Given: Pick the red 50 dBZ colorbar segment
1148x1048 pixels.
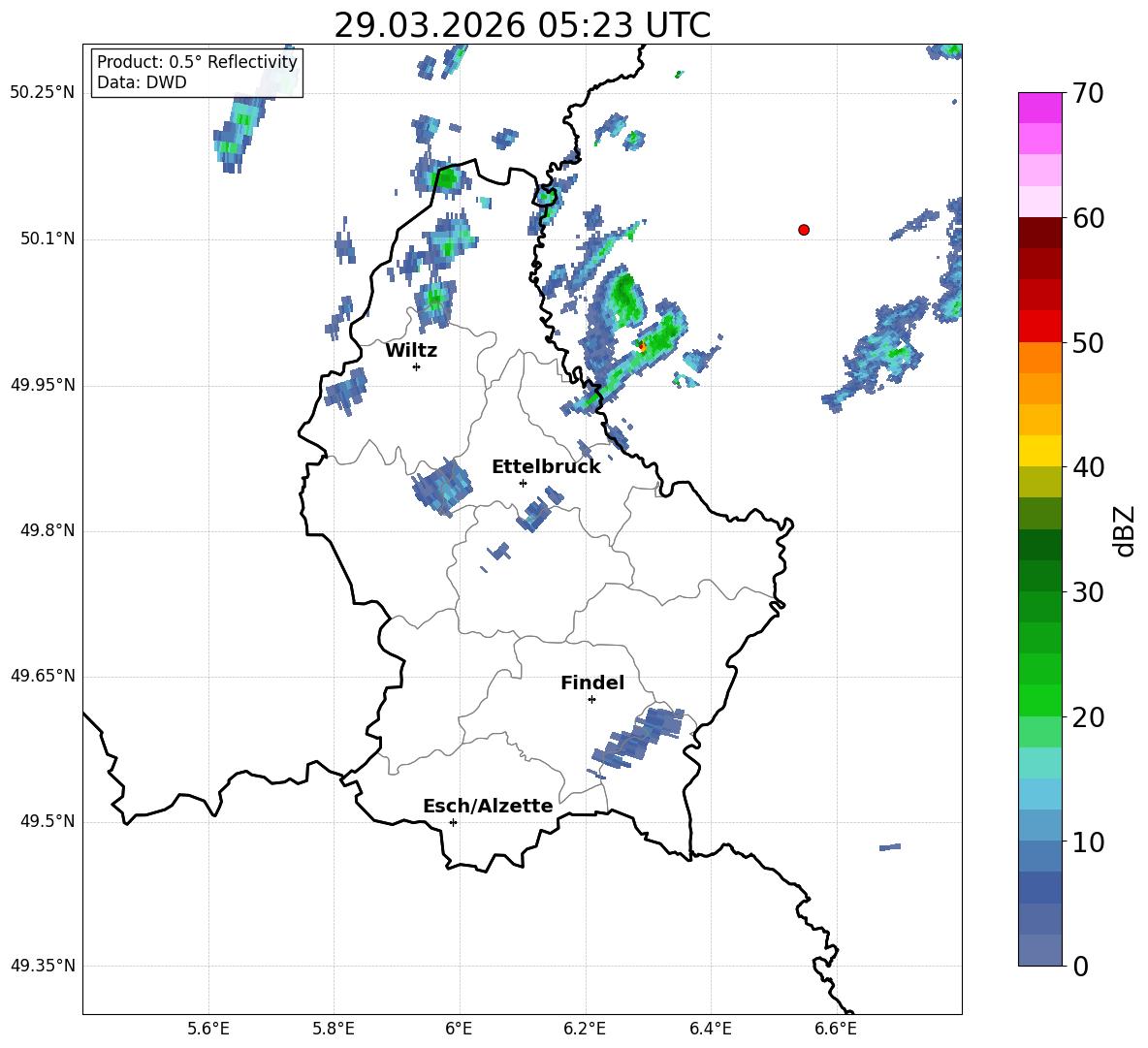Looking at the screenshot, I should point(1040,327).
